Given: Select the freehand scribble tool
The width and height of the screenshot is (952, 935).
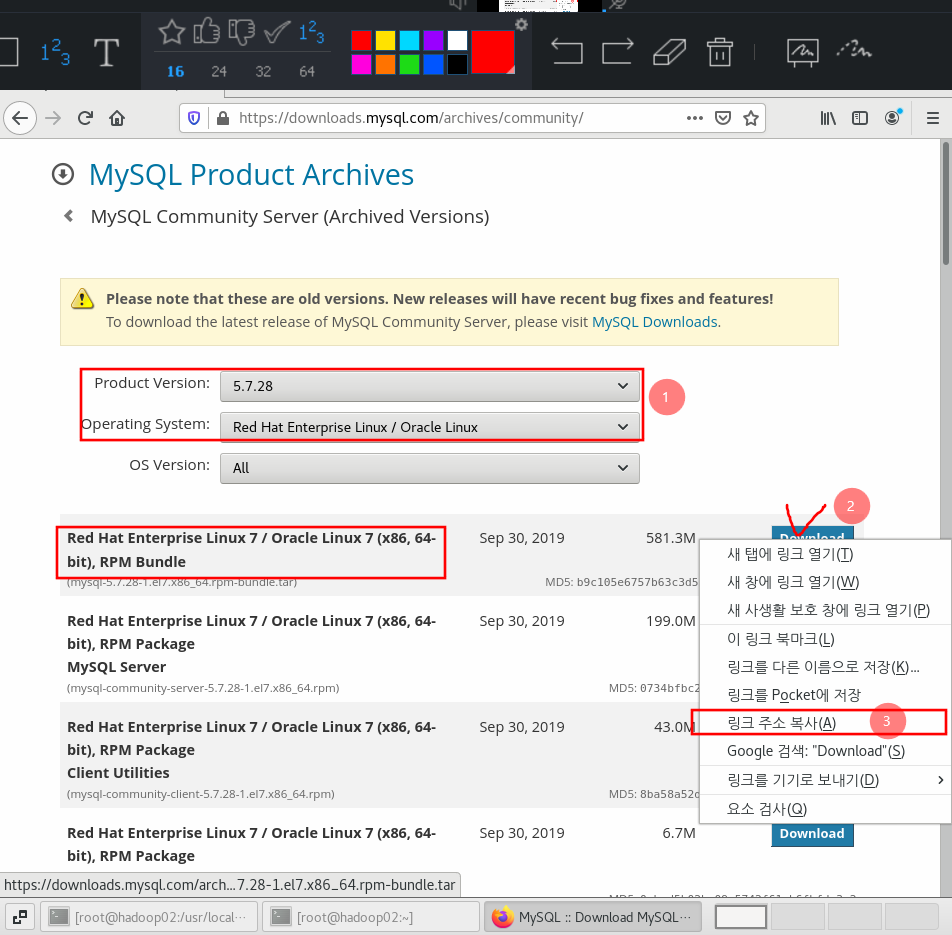Looking at the screenshot, I should [854, 50].
